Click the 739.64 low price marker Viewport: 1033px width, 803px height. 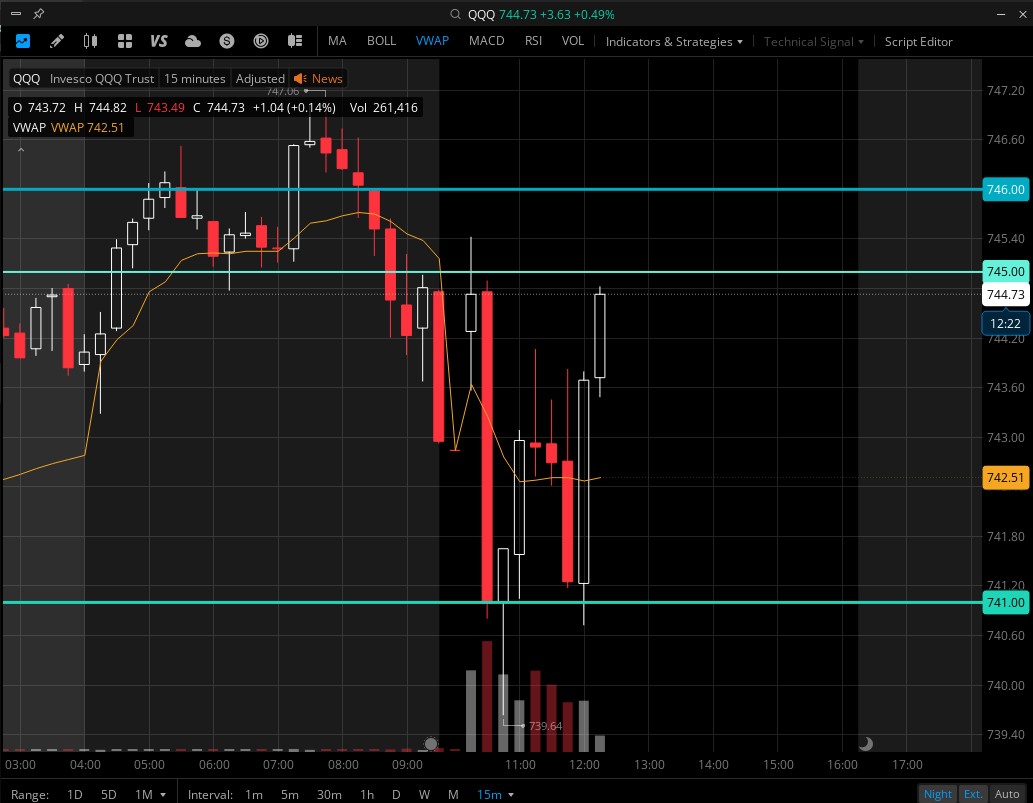pos(545,726)
